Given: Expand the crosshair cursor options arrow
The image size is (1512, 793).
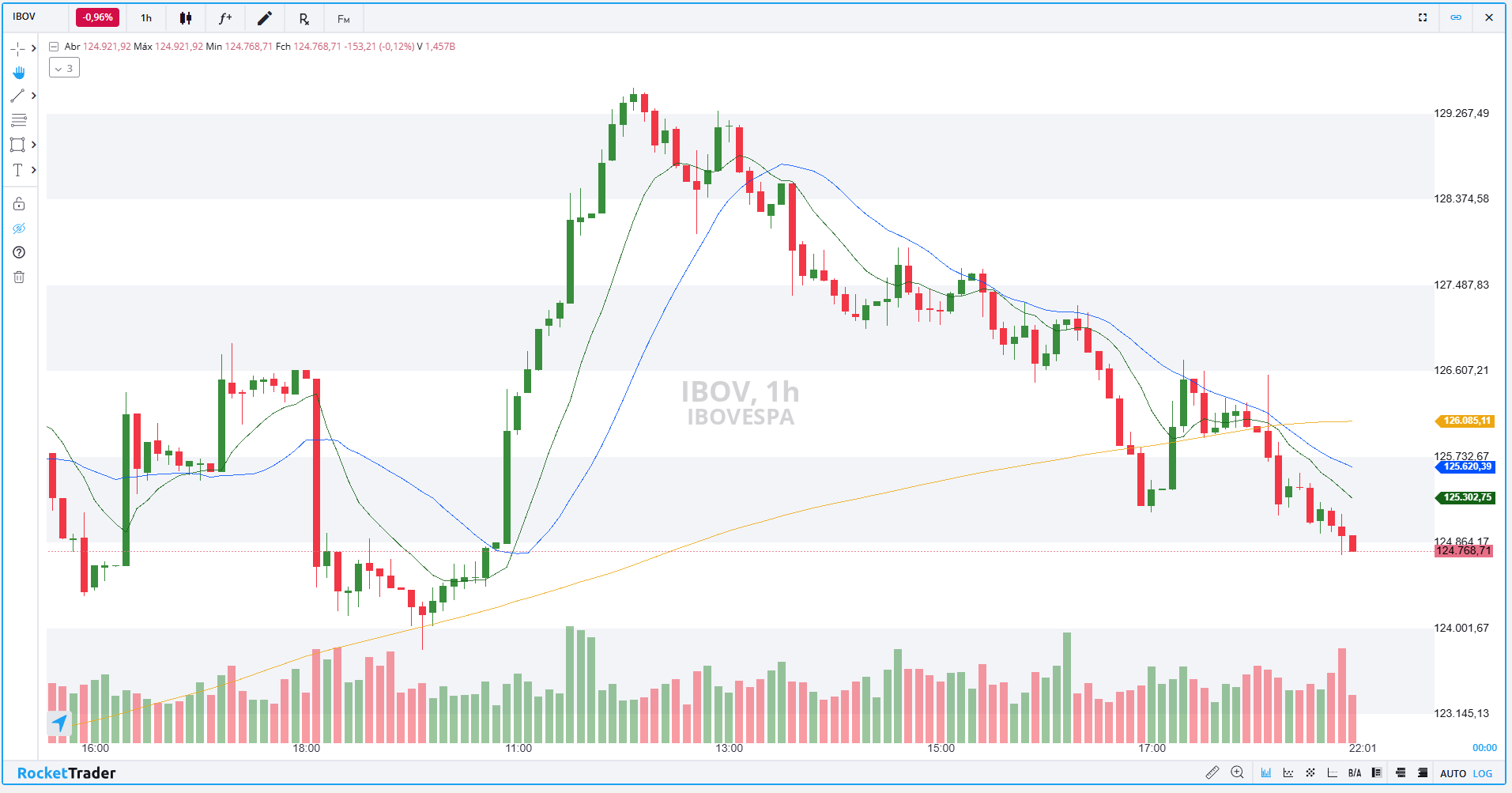Looking at the screenshot, I should 34,48.
